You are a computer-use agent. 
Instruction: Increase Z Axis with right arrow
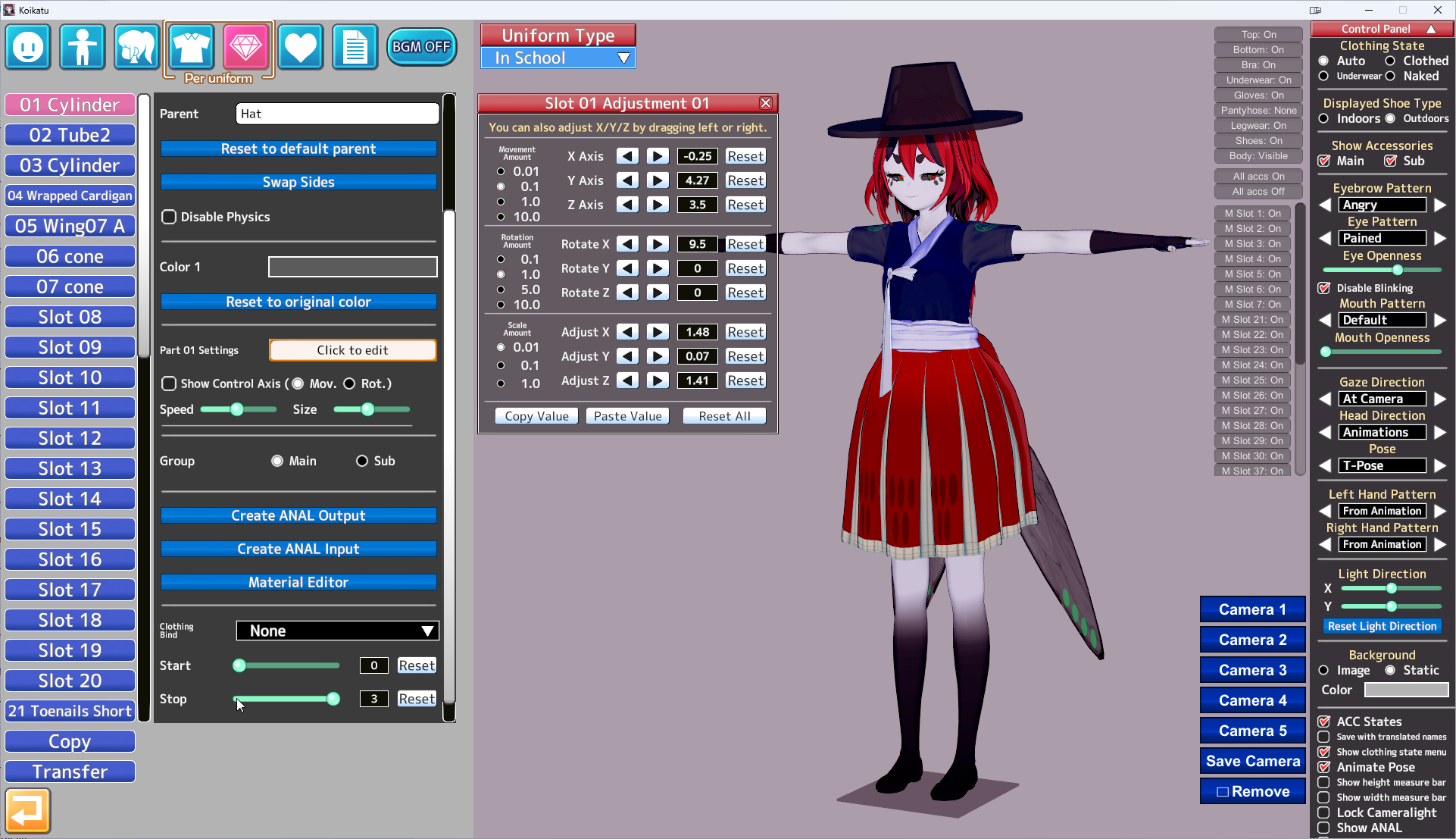pyautogui.click(x=658, y=205)
